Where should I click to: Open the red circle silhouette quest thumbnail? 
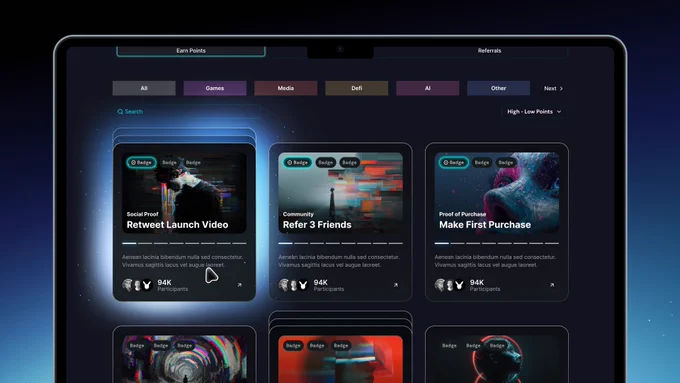pyautogui.click(x=497, y=359)
